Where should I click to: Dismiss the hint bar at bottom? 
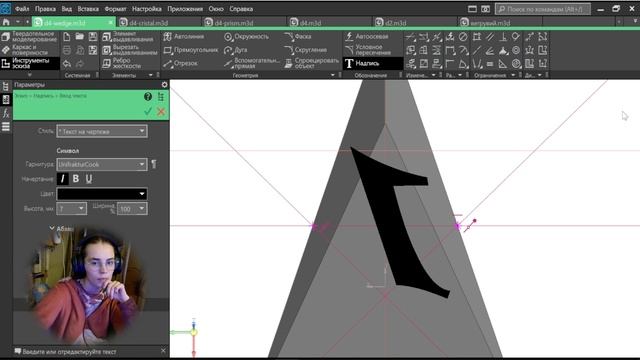(x=163, y=351)
